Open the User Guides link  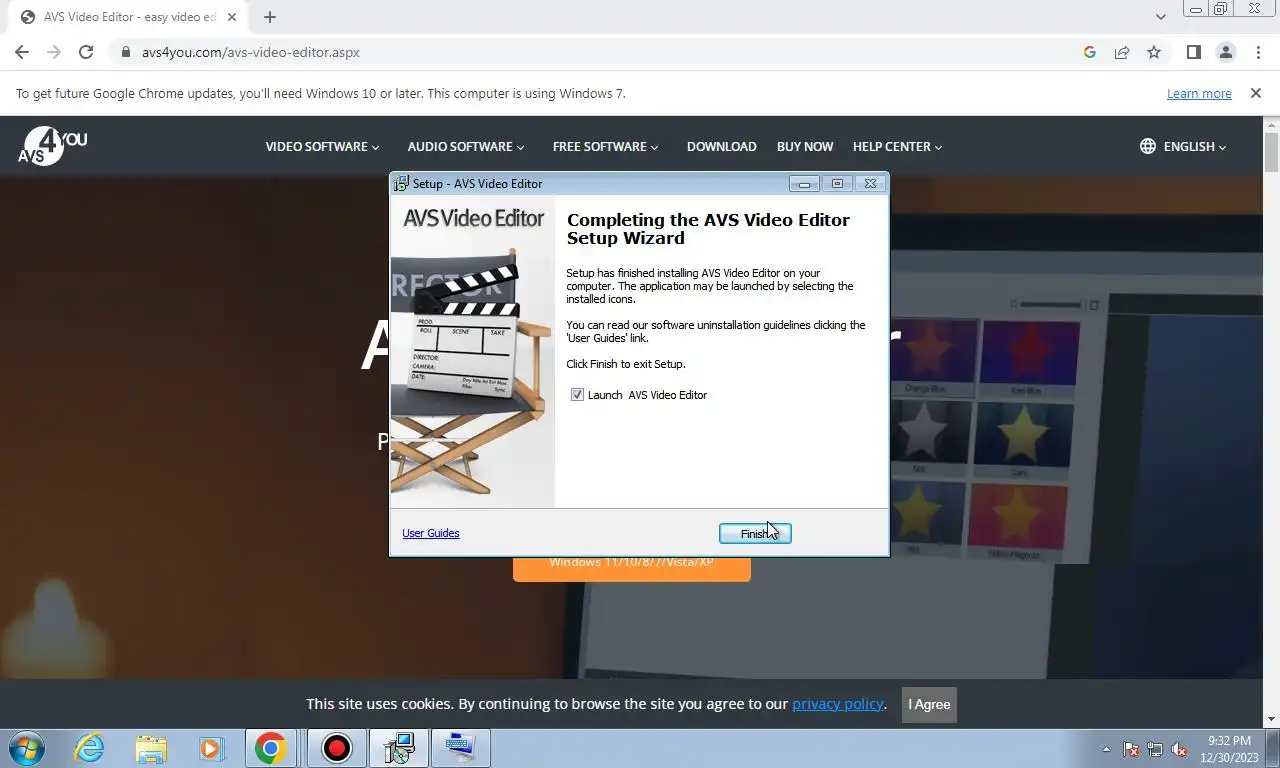click(431, 533)
